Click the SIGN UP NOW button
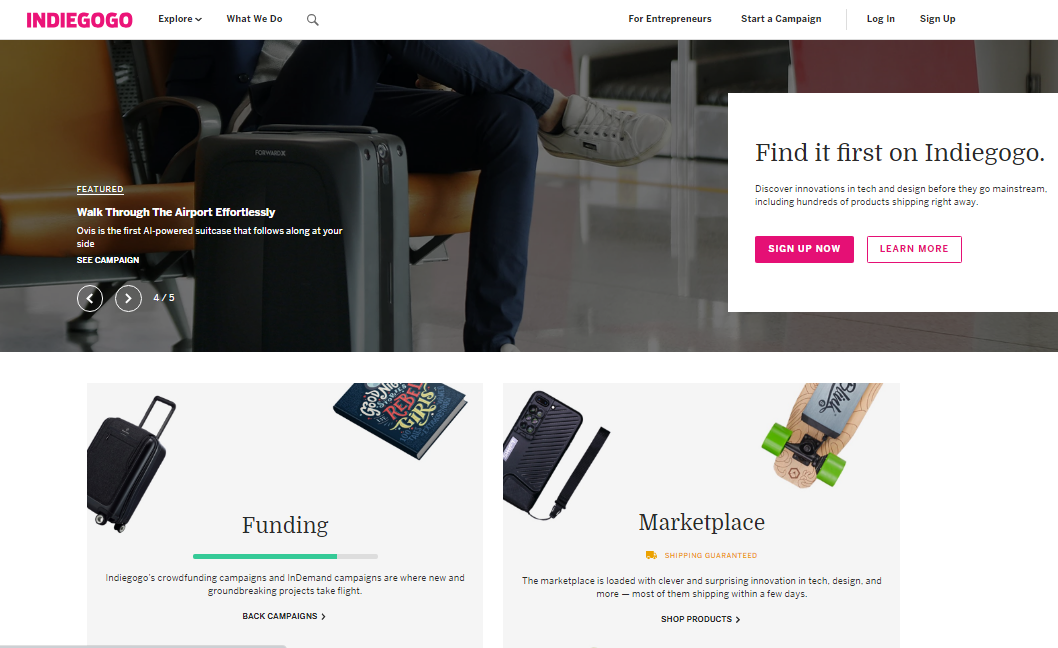Image resolution: width=1058 pixels, height=648 pixels. [x=804, y=249]
